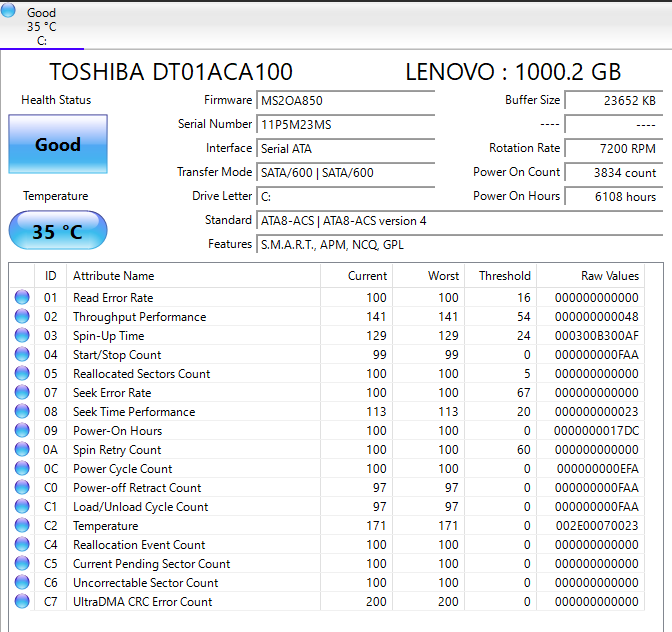Click the Rotation Rate value 7200 RPM

click(x=614, y=149)
